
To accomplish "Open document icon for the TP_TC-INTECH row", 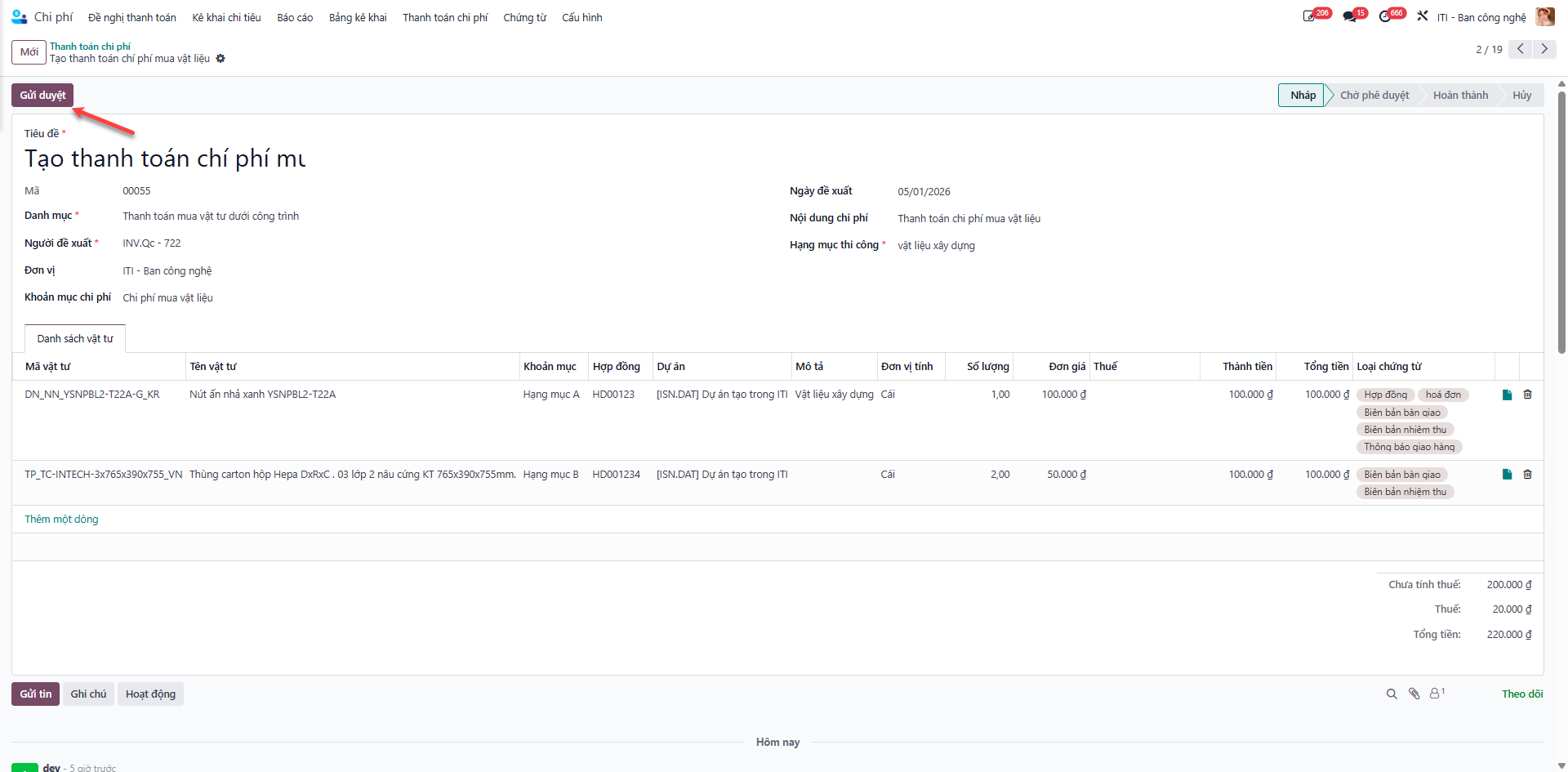I will coord(1507,475).
